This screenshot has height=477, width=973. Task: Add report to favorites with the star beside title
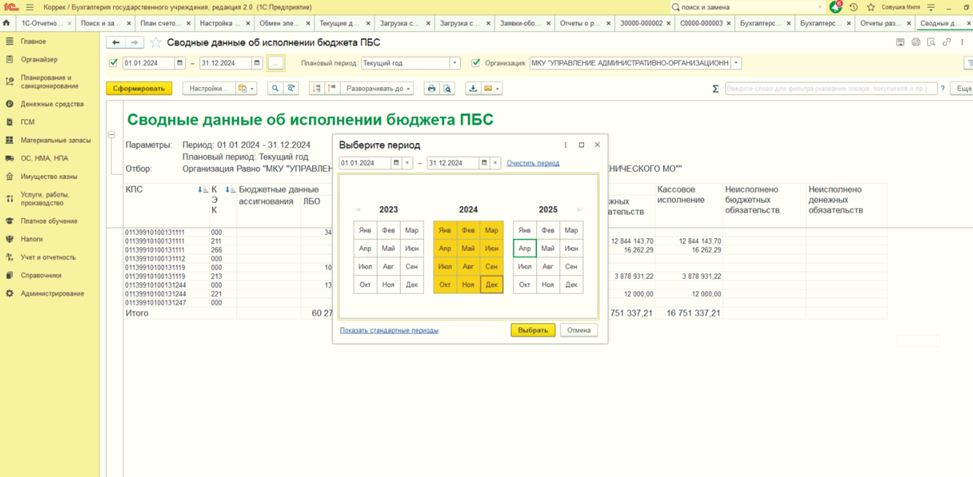point(156,42)
